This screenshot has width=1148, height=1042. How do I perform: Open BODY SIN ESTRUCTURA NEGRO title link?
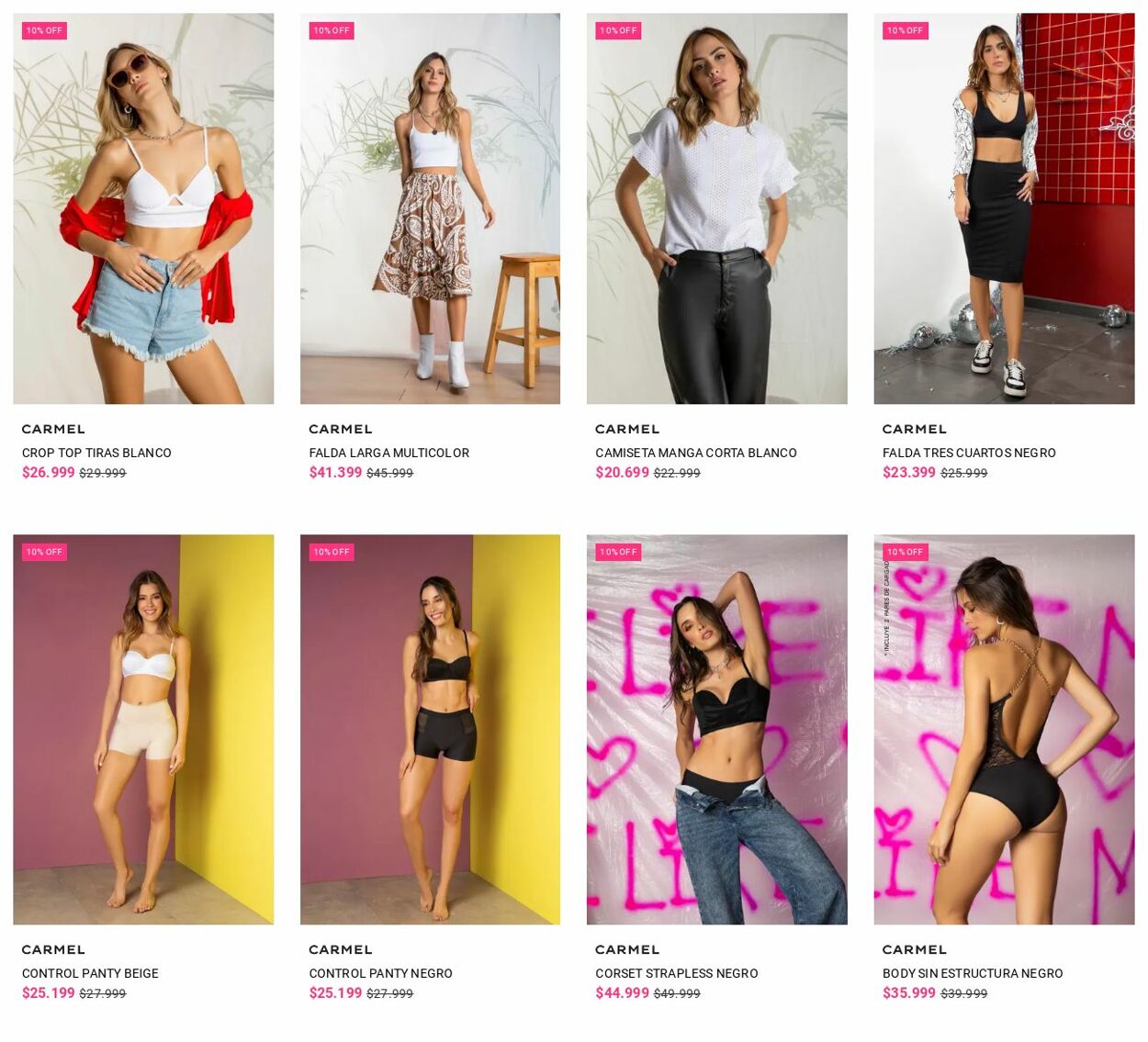[x=973, y=973]
